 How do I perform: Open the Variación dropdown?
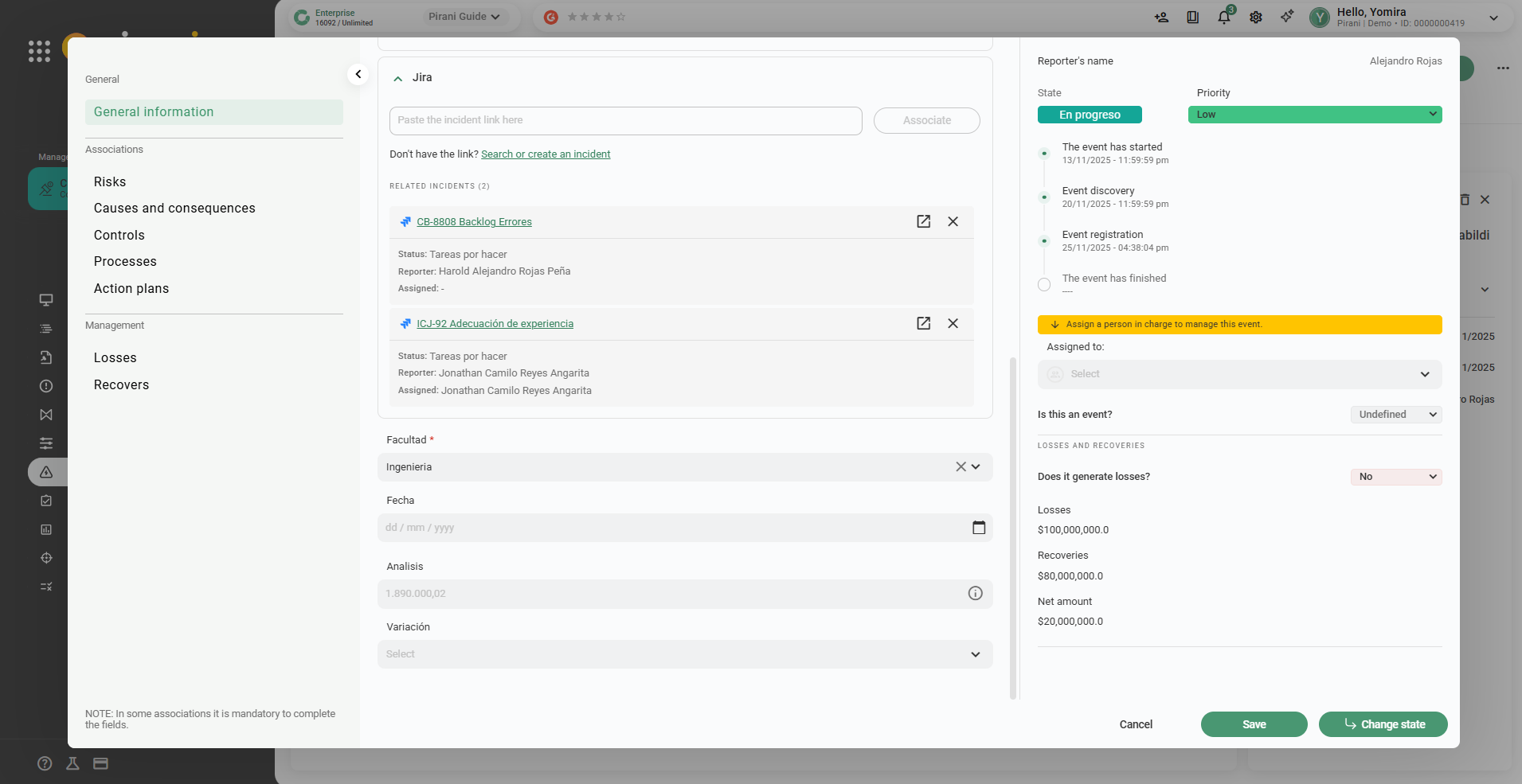pyautogui.click(x=684, y=654)
